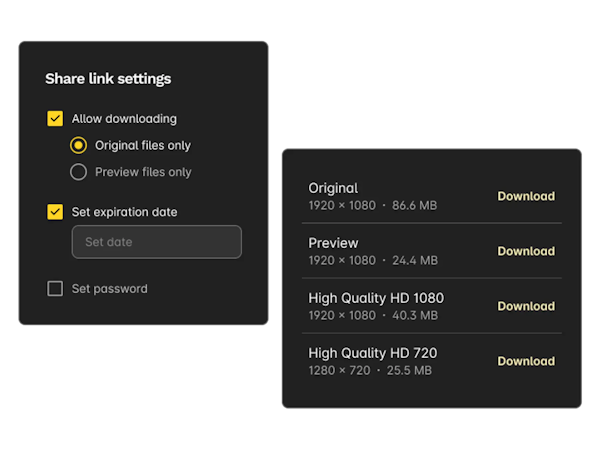
Task: Focus the Set date input field
Action: click(x=156, y=242)
